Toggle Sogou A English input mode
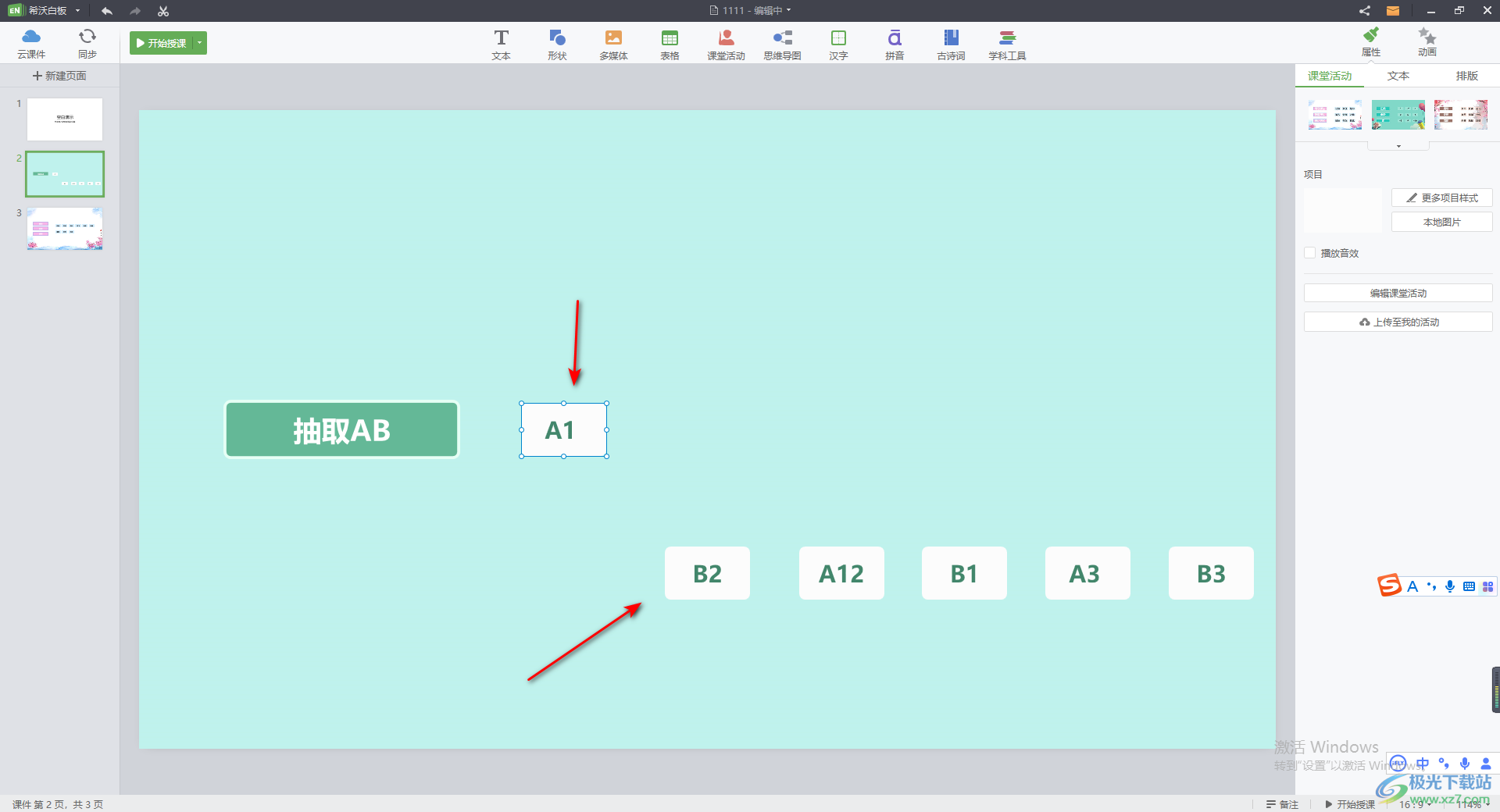This screenshot has height=812, width=1500. (1412, 586)
